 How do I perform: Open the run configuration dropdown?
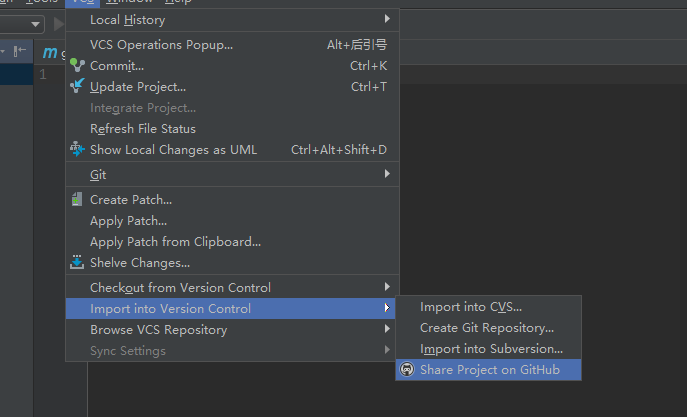click(36, 23)
